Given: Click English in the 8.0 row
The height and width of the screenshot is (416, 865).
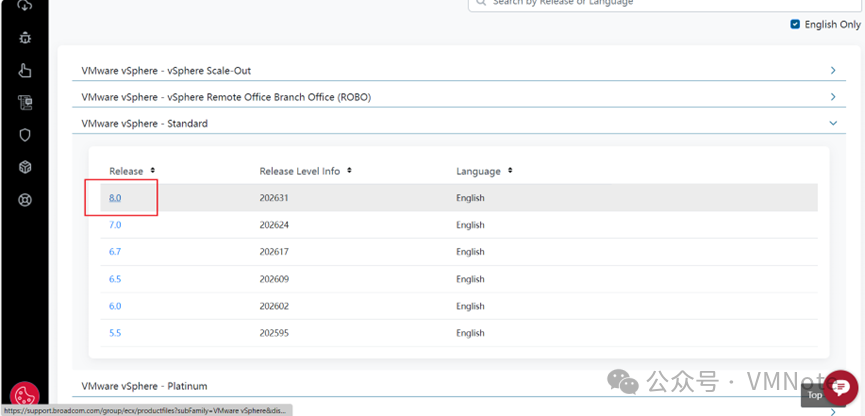Looking at the screenshot, I should pyautogui.click(x=470, y=198).
